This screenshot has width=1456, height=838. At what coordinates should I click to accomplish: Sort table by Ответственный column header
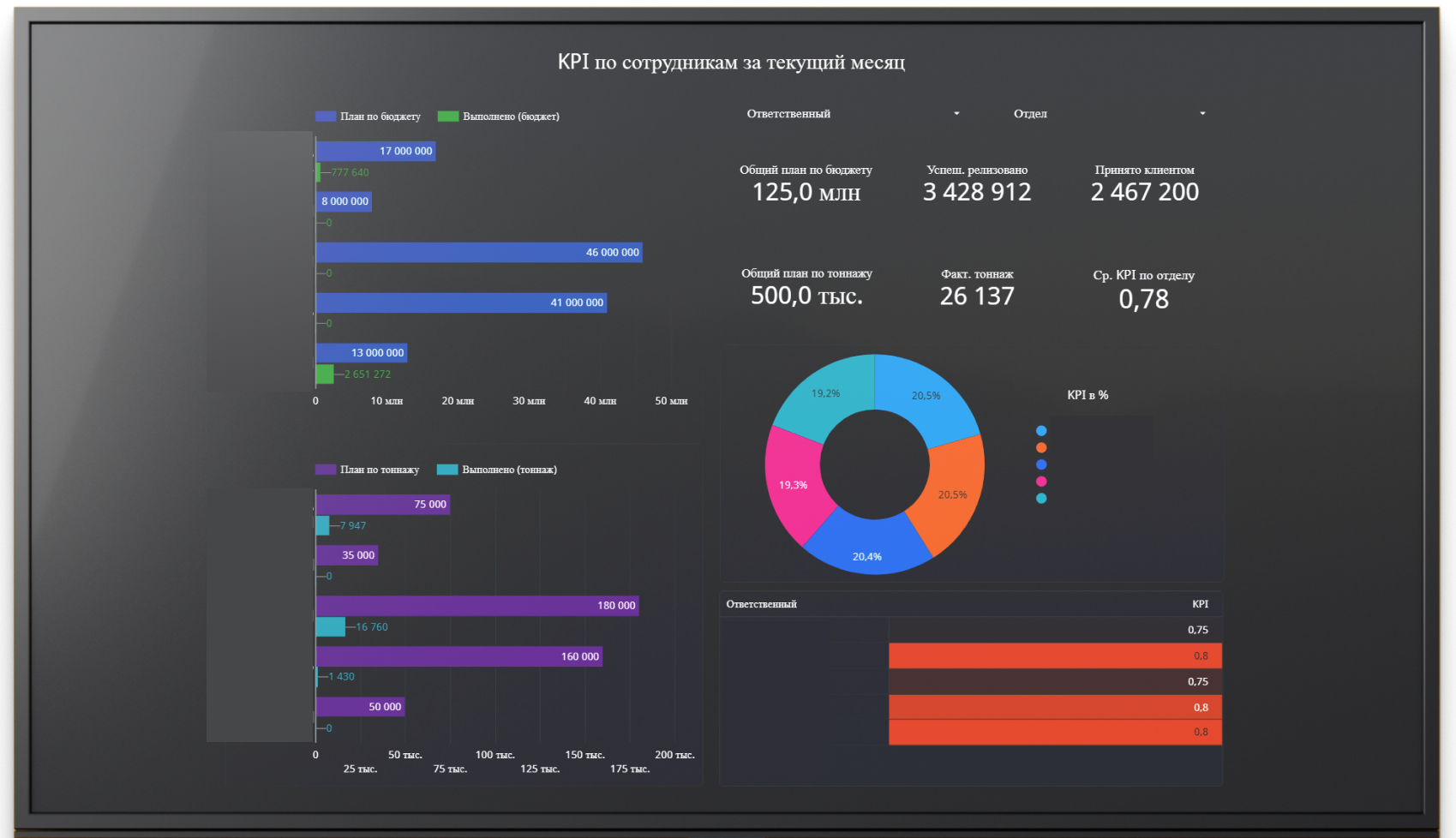(x=761, y=604)
